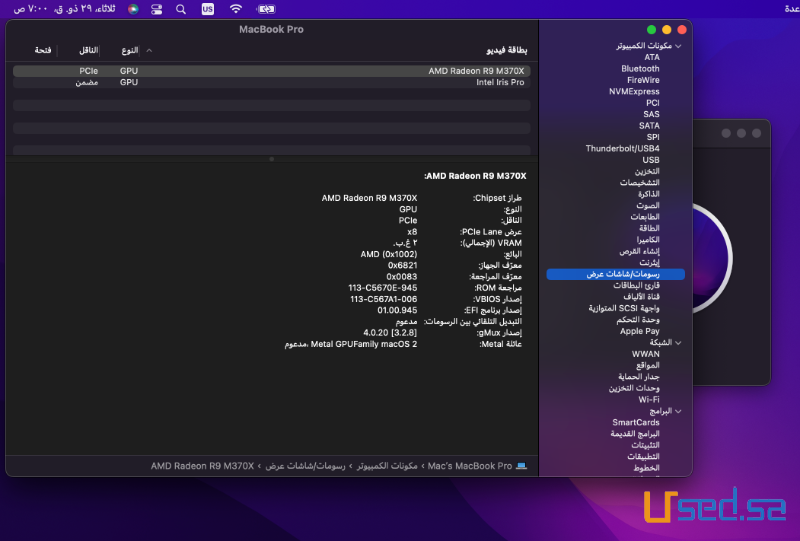The width and height of the screenshot is (800, 541).
Task: Select Thunderbolt/USB4 in the sidebar
Action: (622, 149)
